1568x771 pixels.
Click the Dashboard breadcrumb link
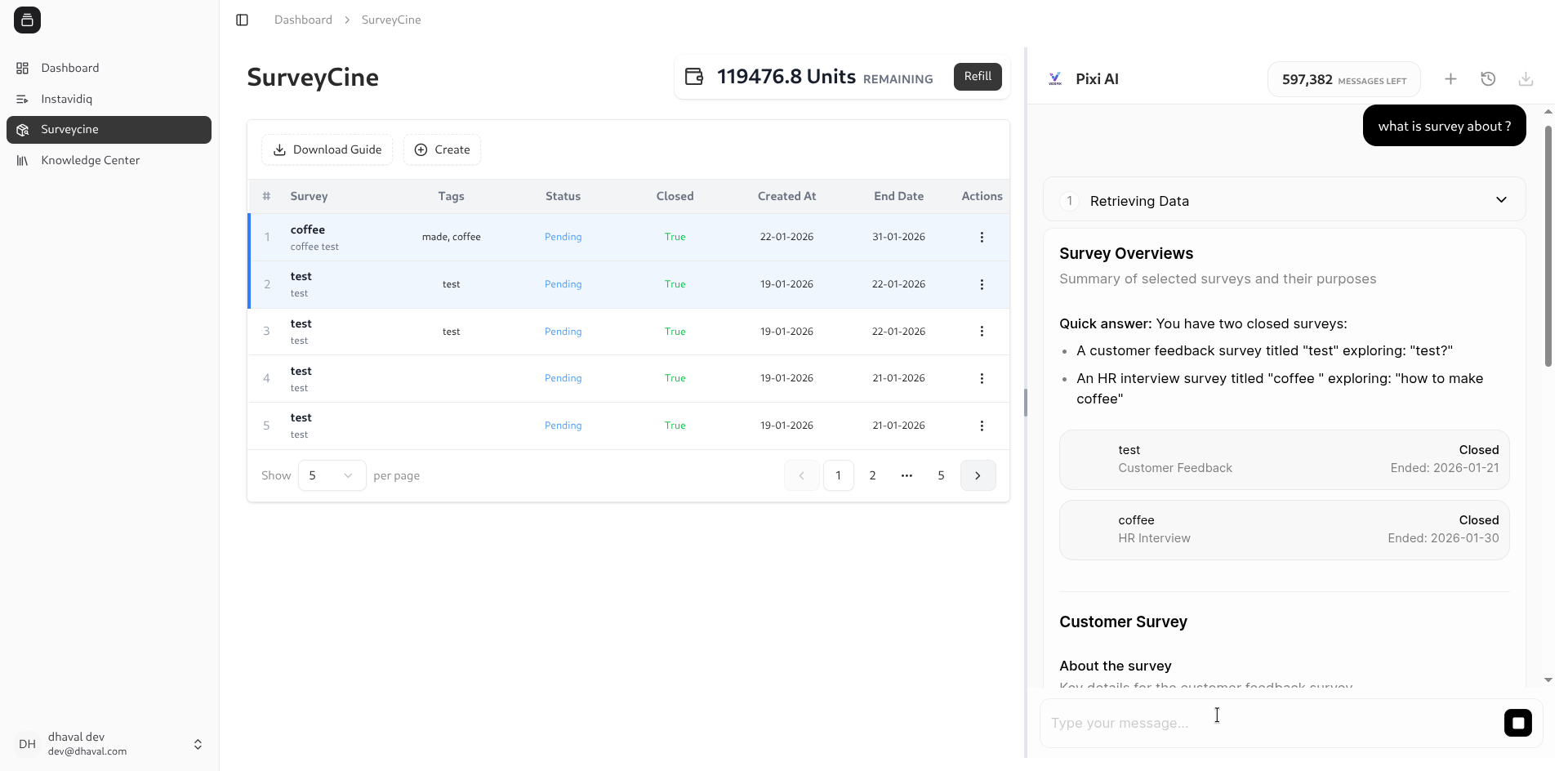click(x=303, y=20)
